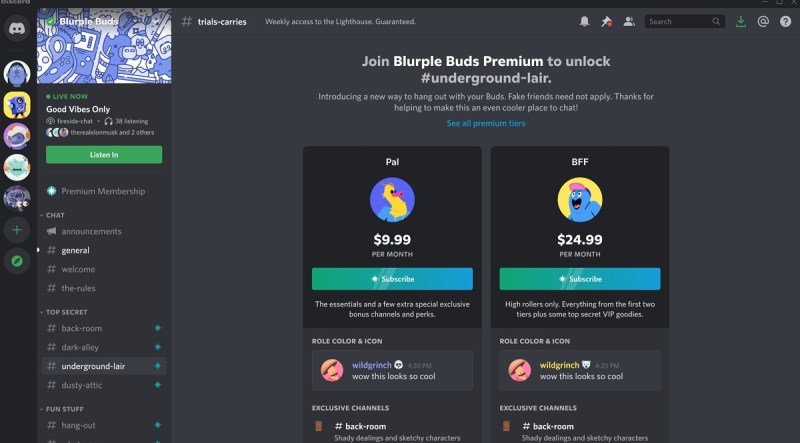Image resolution: width=800 pixels, height=443 pixels.
Task: Open Discord home via logo icon
Action: pos(17,29)
